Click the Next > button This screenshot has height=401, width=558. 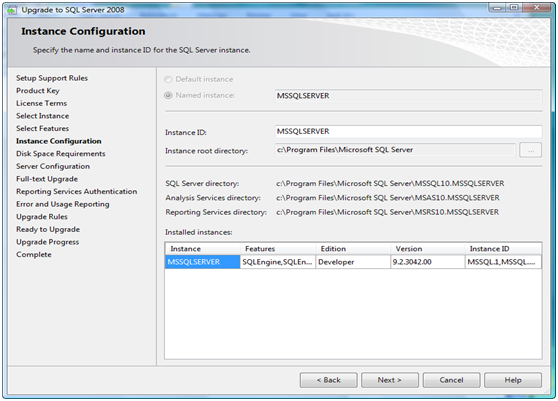click(390, 380)
